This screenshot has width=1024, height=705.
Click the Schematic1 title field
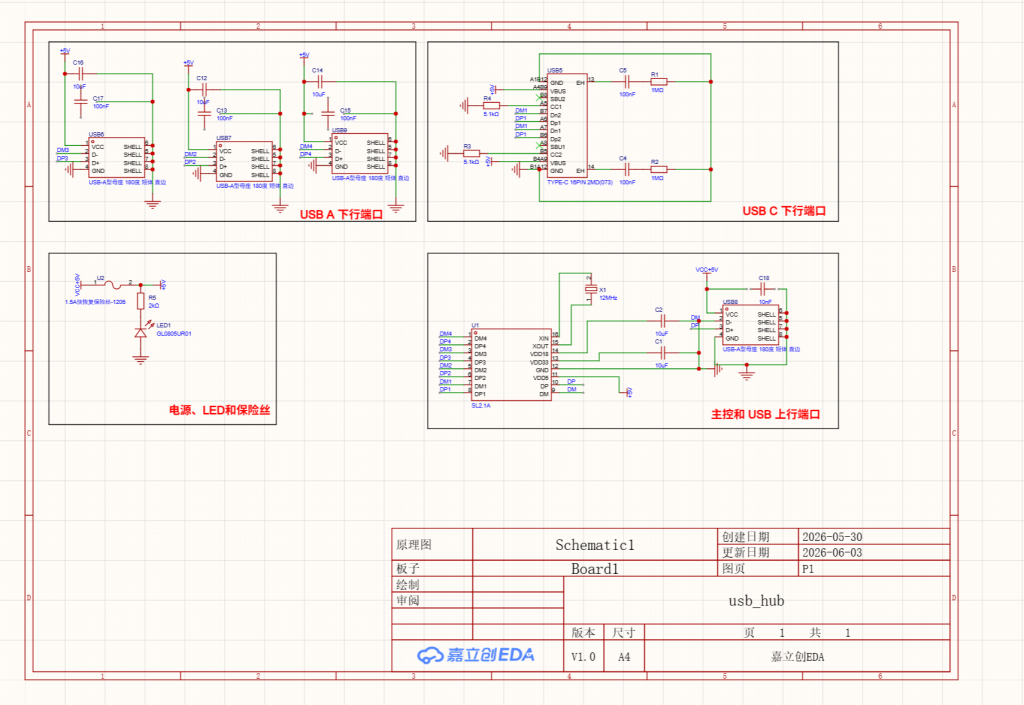pyautogui.click(x=595, y=544)
